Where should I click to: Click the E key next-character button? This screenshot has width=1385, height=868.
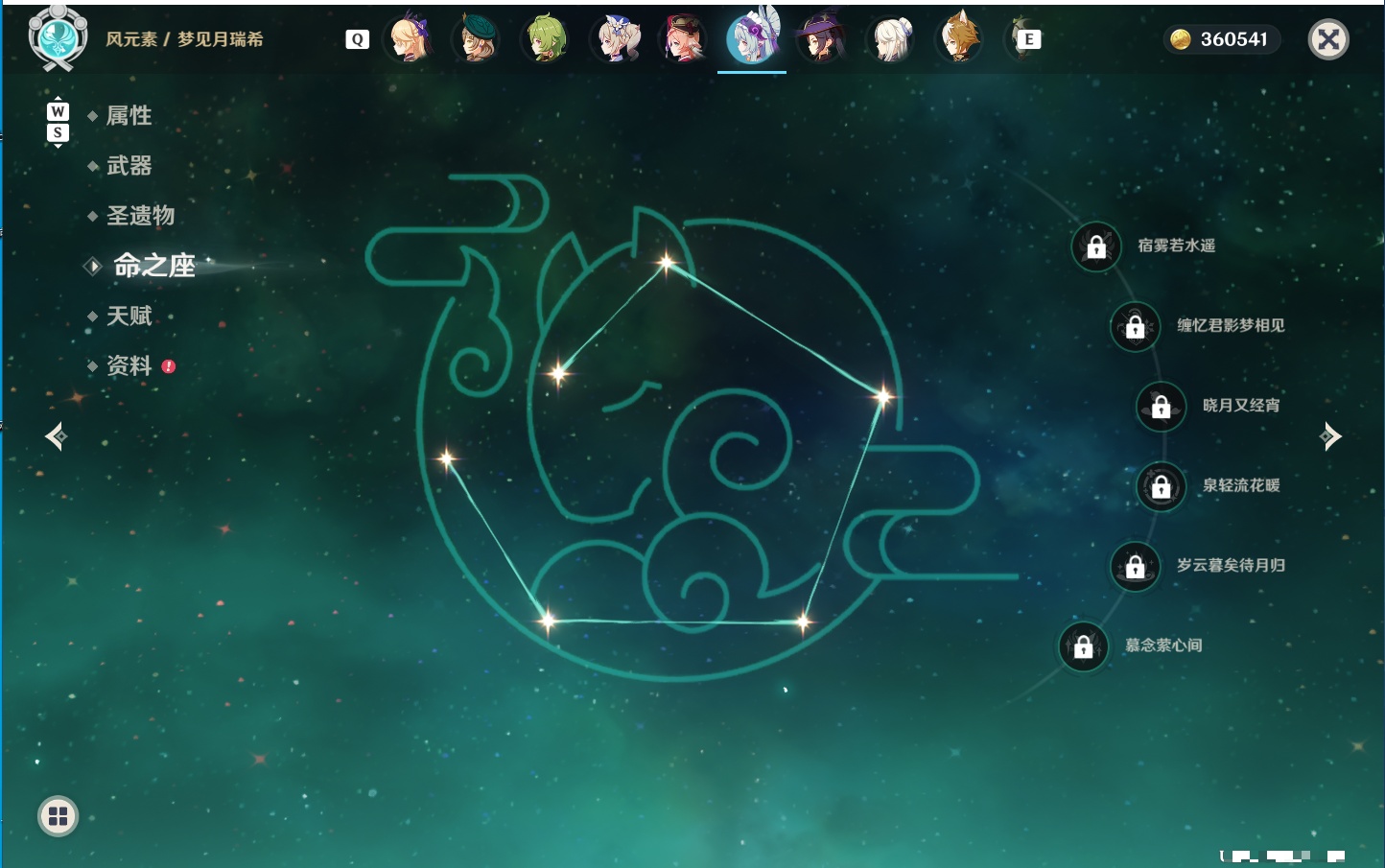(x=1029, y=39)
